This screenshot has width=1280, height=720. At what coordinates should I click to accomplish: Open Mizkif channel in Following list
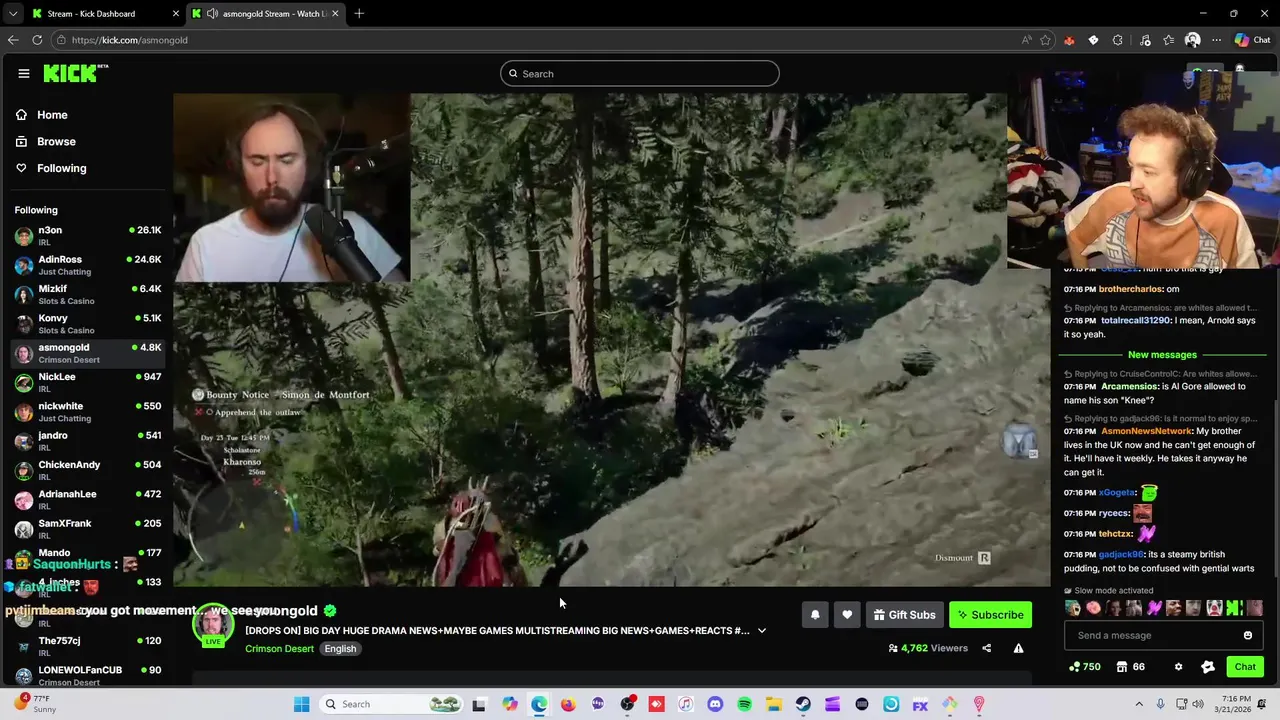[x=88, y=294]
